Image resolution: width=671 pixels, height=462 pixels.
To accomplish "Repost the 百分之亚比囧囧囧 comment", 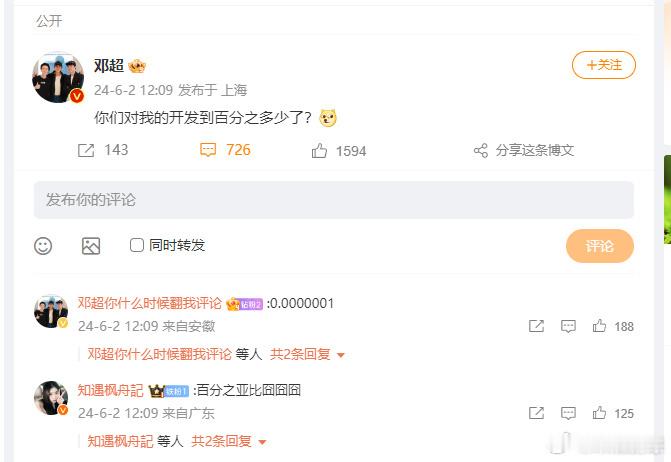I will point(536,413).
